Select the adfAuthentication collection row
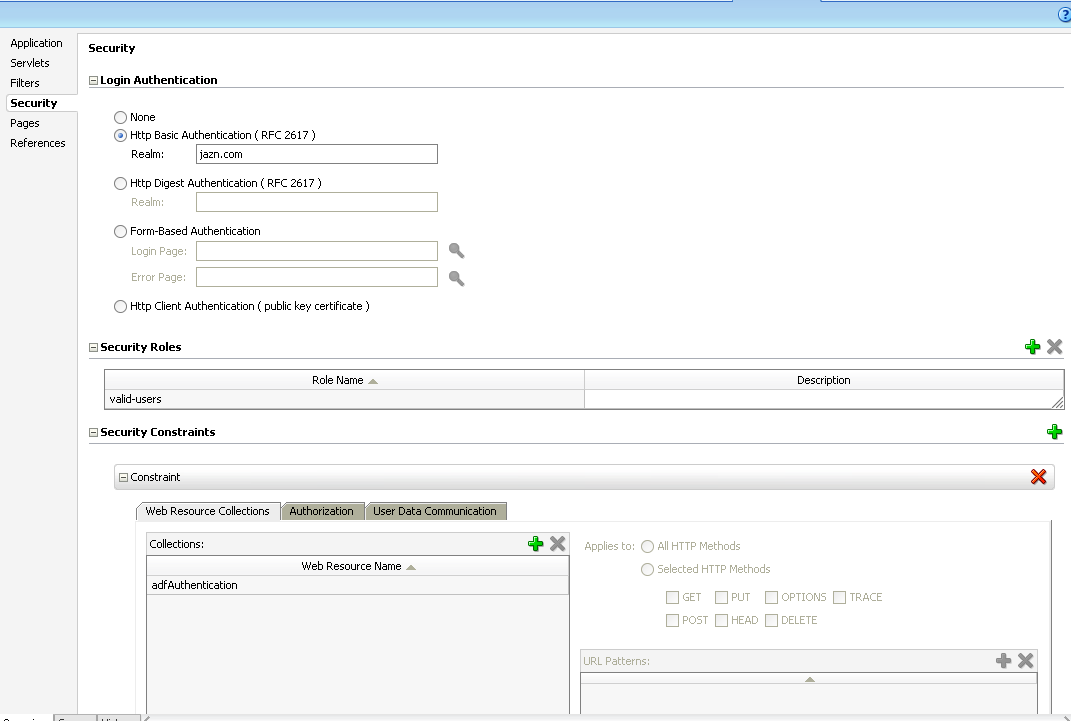This screenshot has height=721, width=1071. pos(358,585)
